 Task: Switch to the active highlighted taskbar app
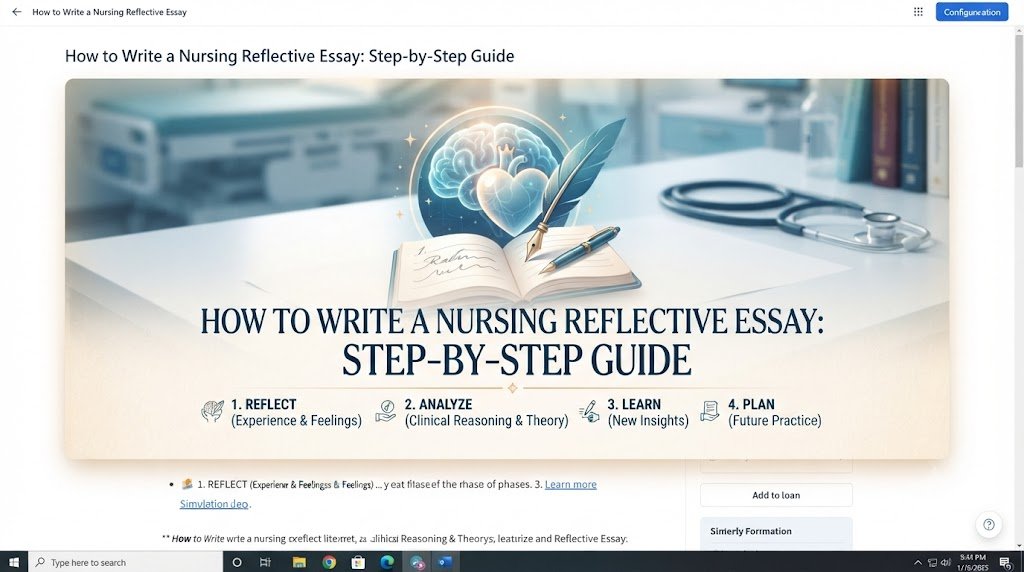pos(417,562)
